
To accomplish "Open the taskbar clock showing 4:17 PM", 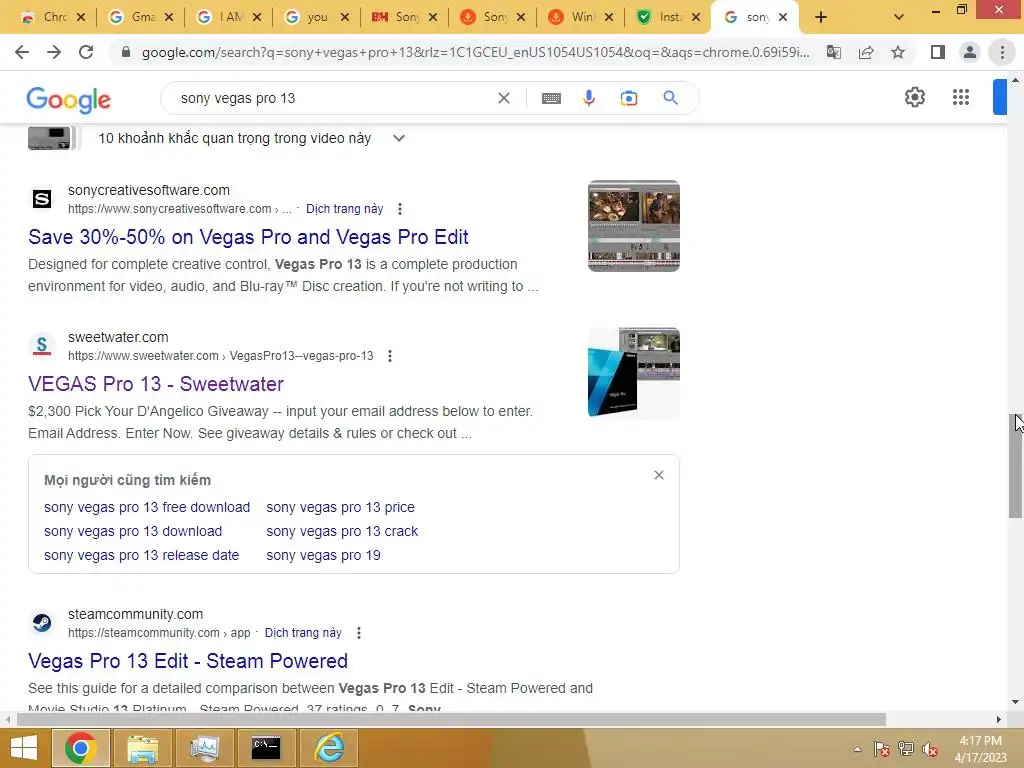I will click(980, 749).
